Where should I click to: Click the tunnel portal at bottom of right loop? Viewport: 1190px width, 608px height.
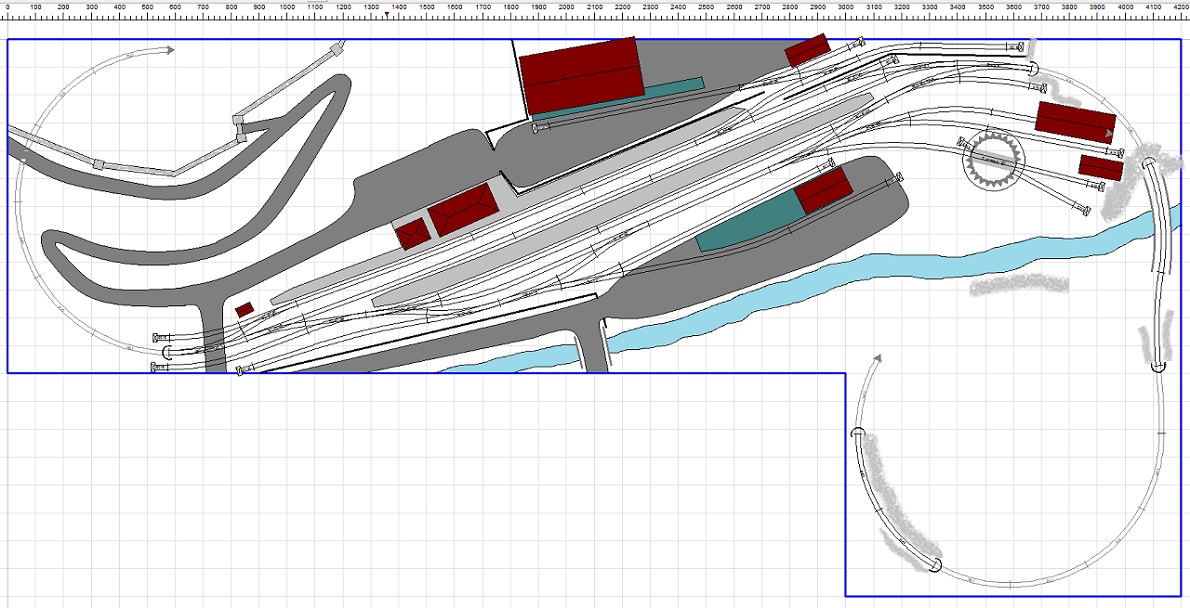pos(937,565)
